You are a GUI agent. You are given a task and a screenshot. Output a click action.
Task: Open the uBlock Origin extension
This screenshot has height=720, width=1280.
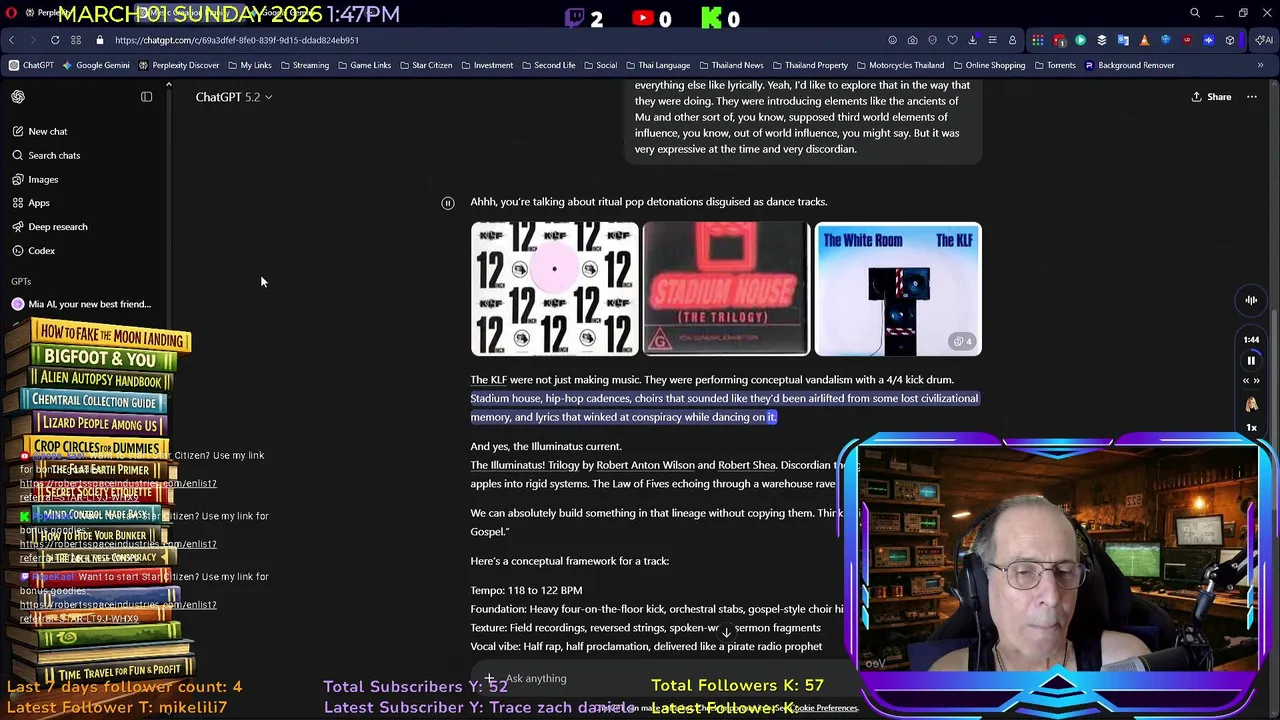[x=1187, y=40]
